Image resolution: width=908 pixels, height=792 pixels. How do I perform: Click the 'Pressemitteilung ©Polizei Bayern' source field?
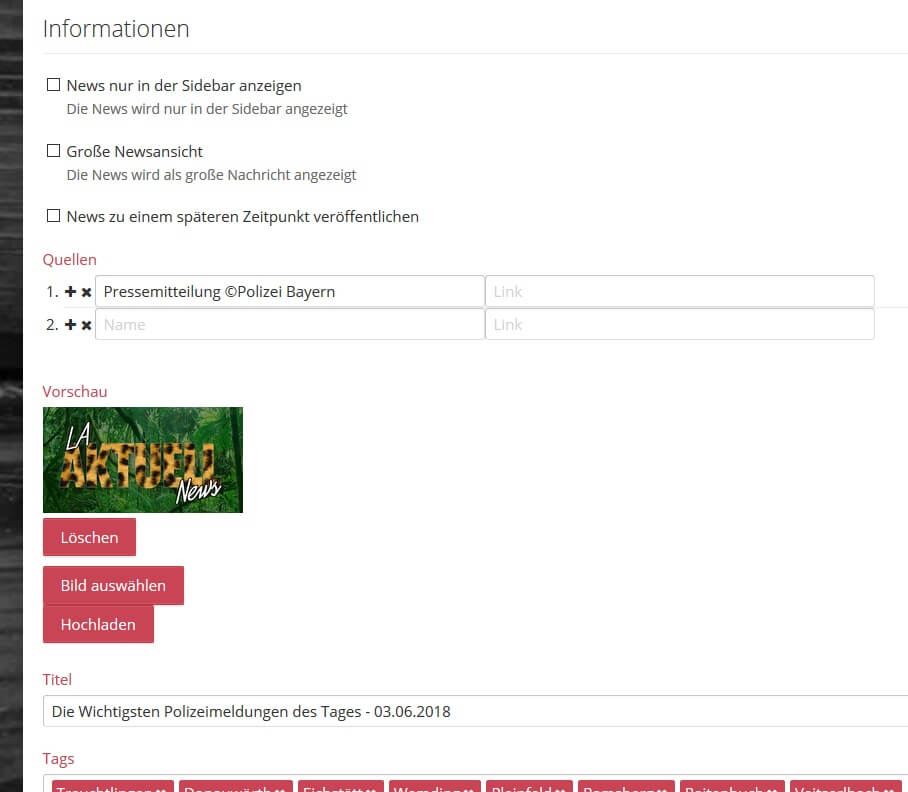289,292
